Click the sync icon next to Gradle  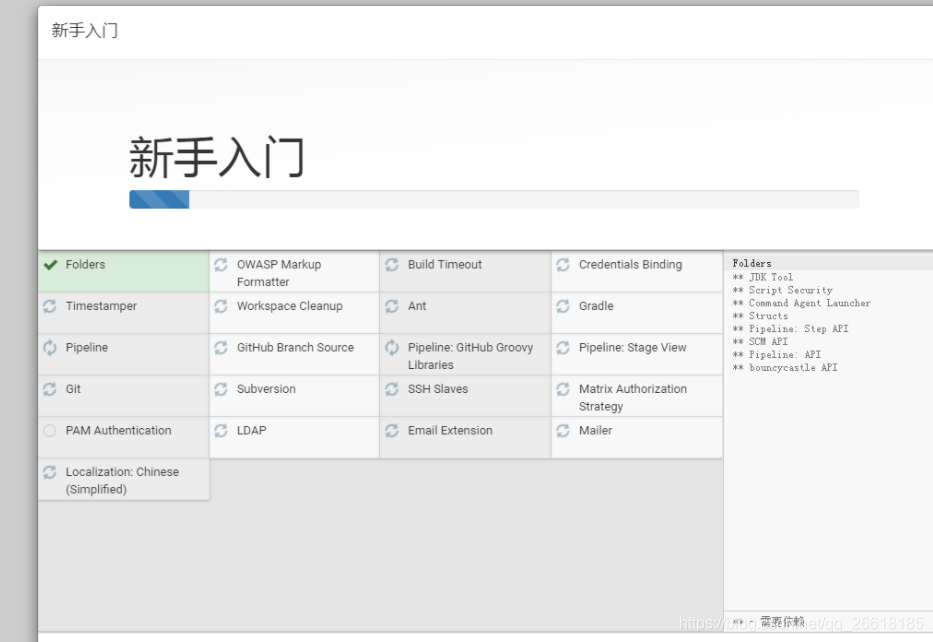(563, 306)
